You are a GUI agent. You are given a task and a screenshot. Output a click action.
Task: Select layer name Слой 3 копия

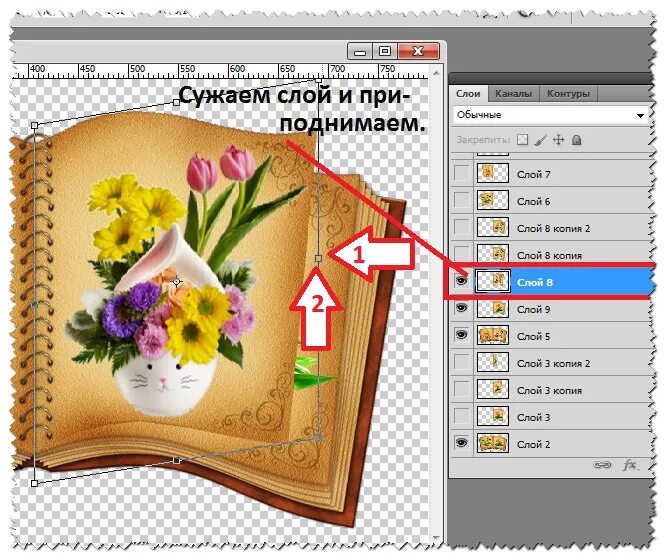point(549,390)
